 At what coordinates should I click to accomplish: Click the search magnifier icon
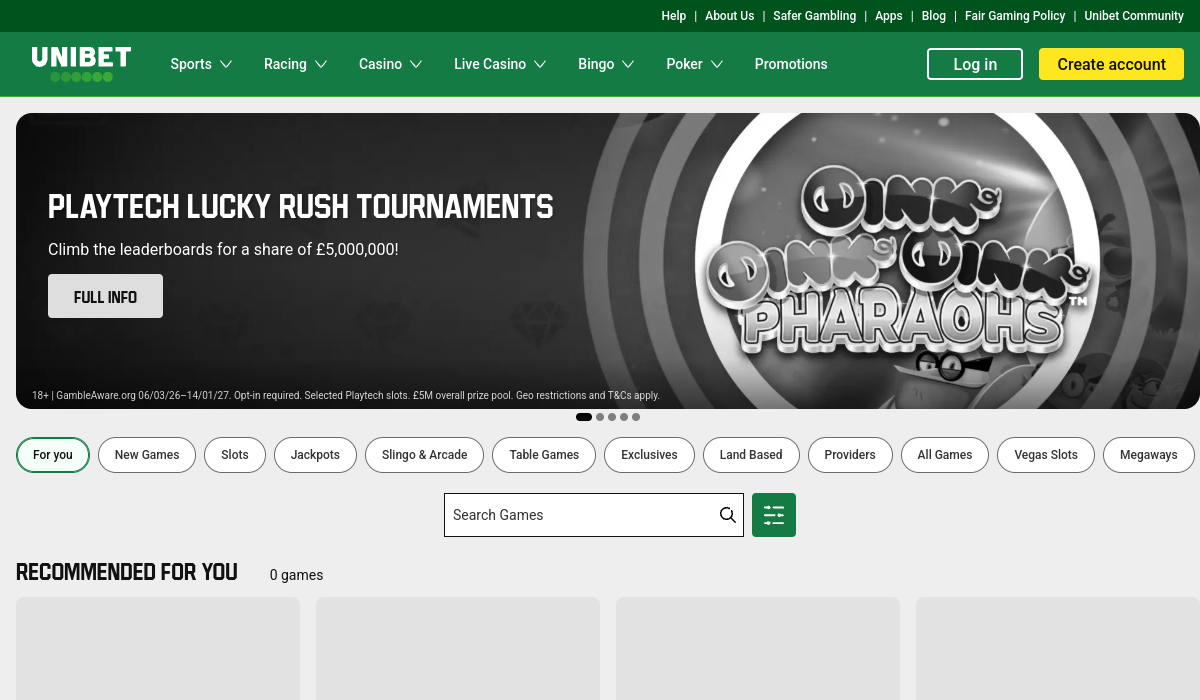click(728, 515)
